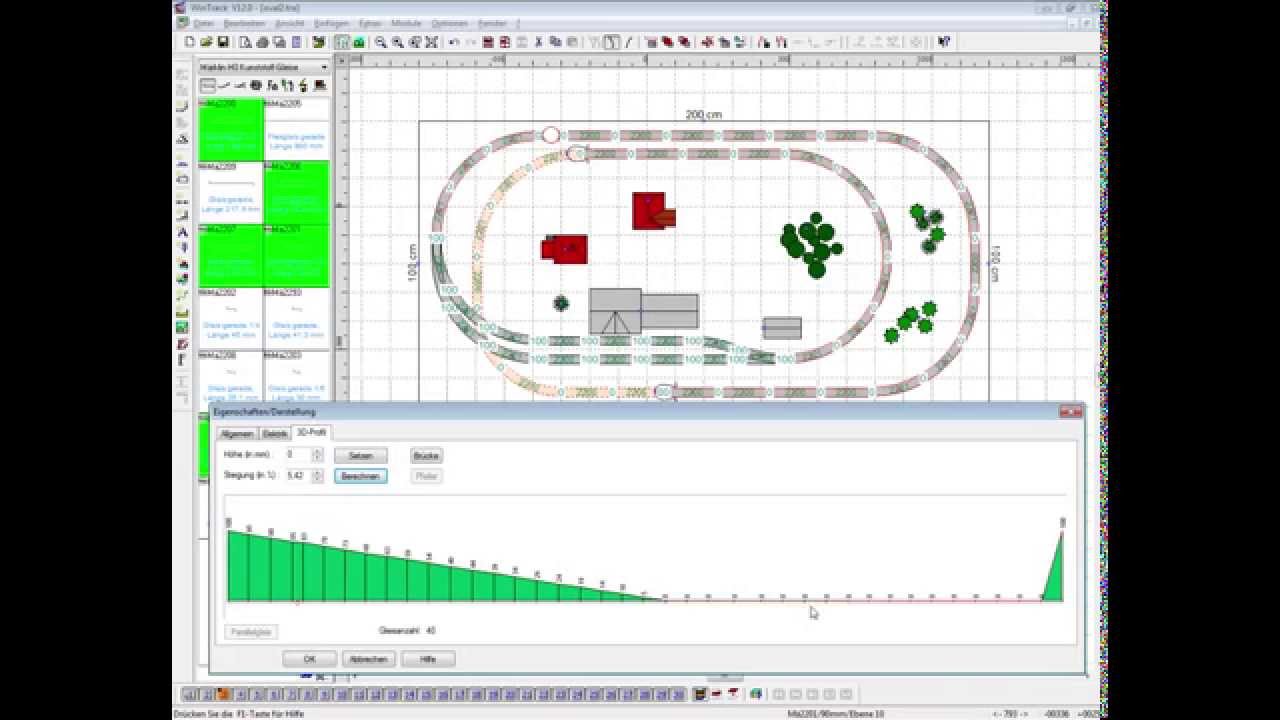This screenshot has height=720, width=1280.
Task: Click the Brücke button
Action: (x=426, y=455)
